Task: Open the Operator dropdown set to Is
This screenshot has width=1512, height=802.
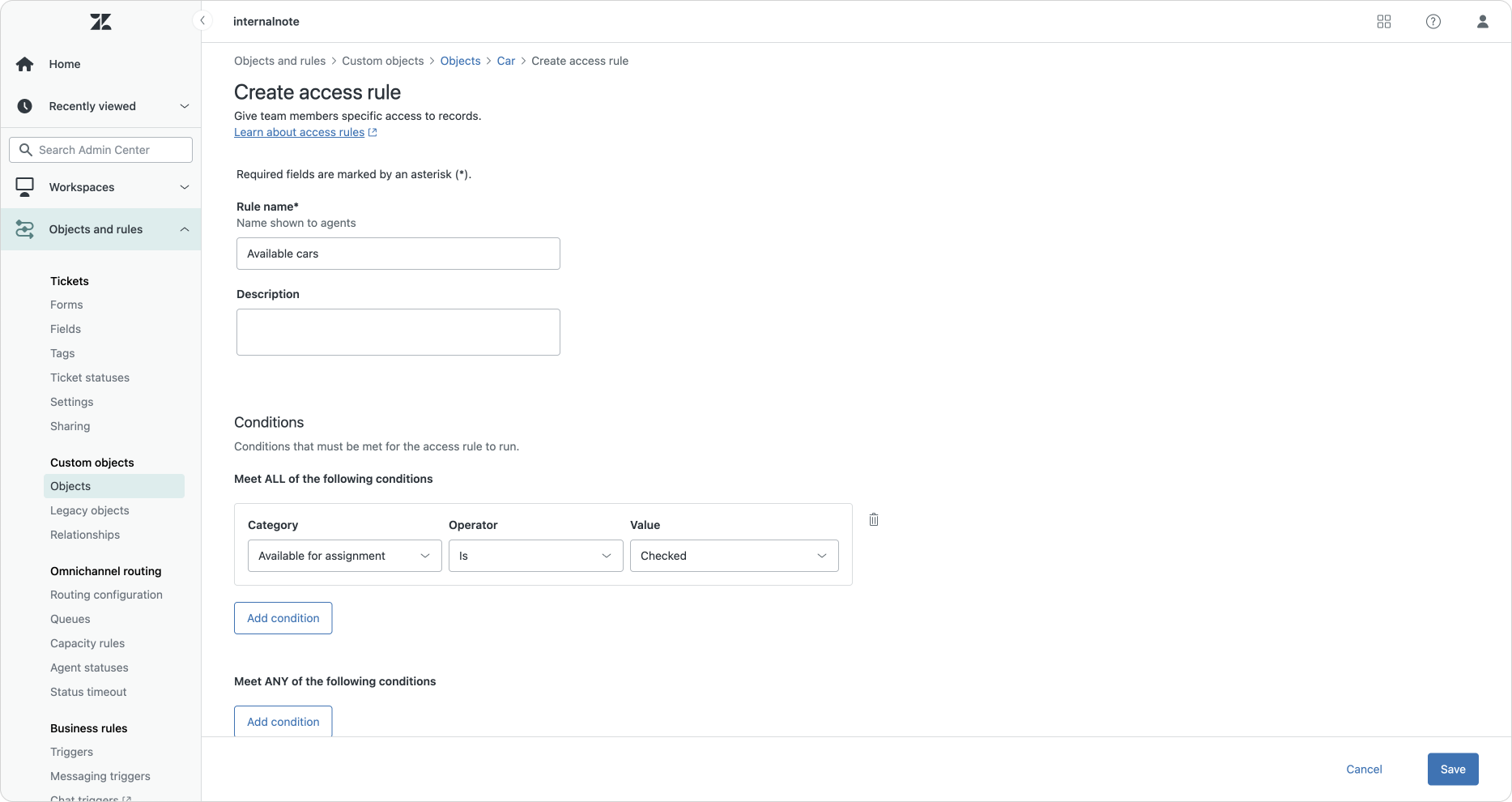Action: [x=535, y=556]
